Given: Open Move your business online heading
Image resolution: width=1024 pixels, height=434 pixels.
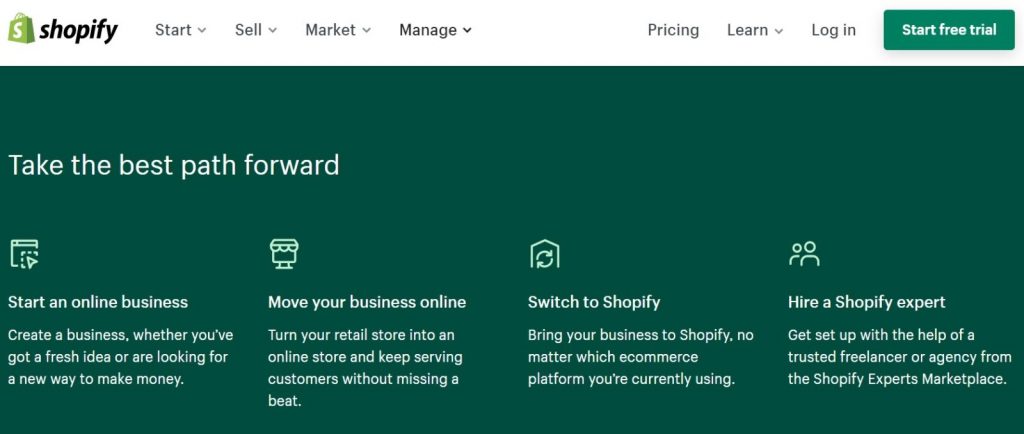Looking at the screenshot, I should [367, 302].
